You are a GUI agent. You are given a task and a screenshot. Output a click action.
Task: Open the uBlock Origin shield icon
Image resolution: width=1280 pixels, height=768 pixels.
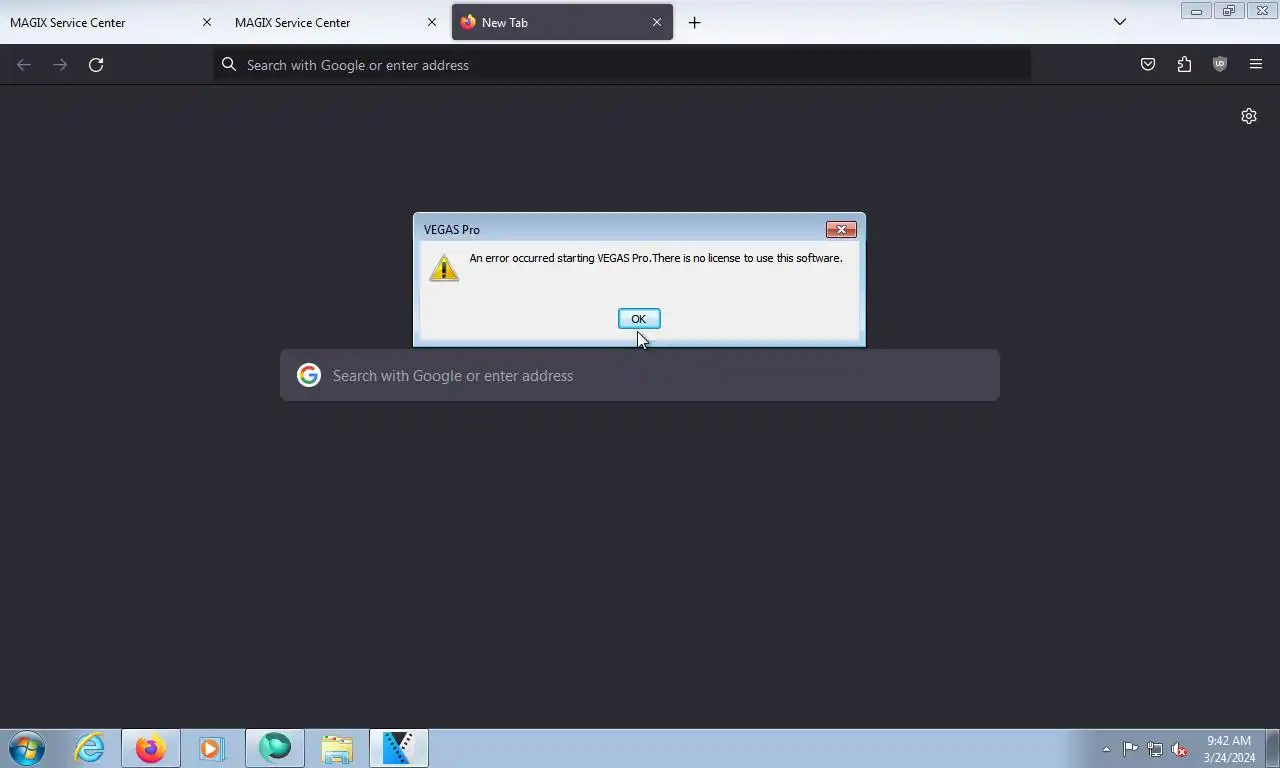[1220, 65]
